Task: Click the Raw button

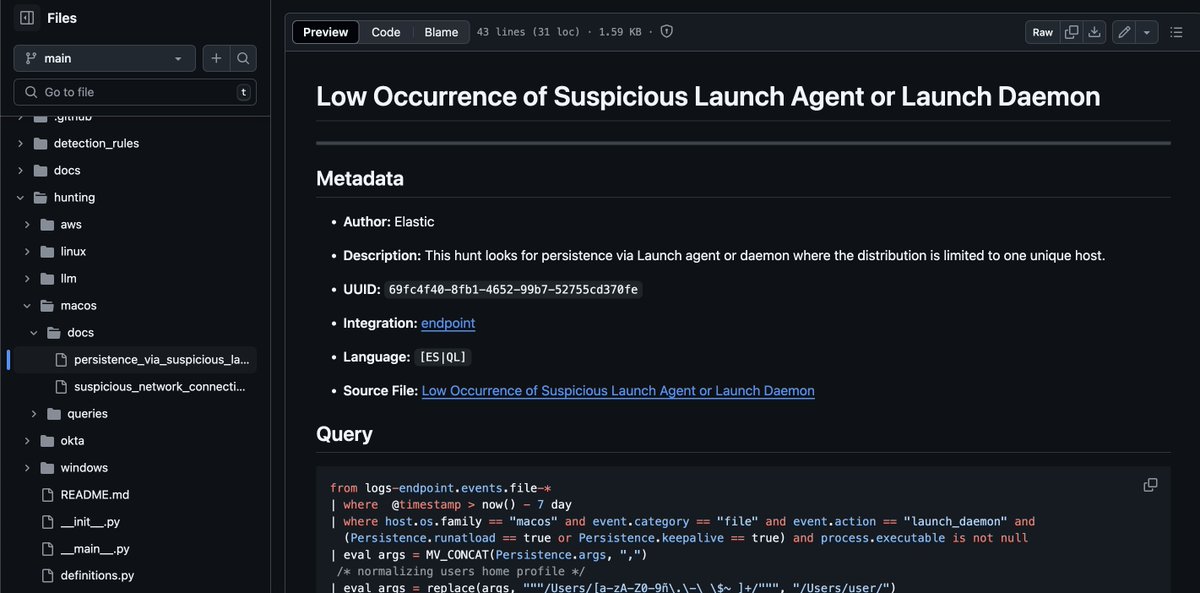Action: 1041,31
